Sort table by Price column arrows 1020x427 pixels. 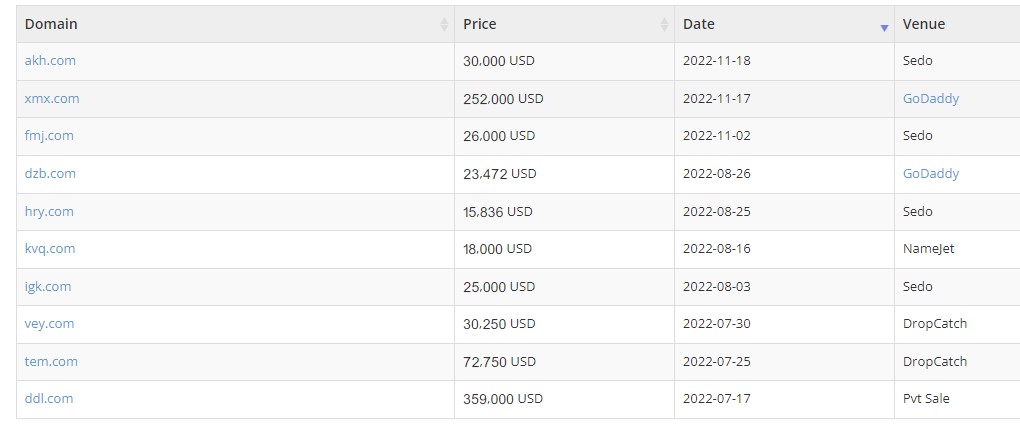pyautogui.click(x=664, y=25)
